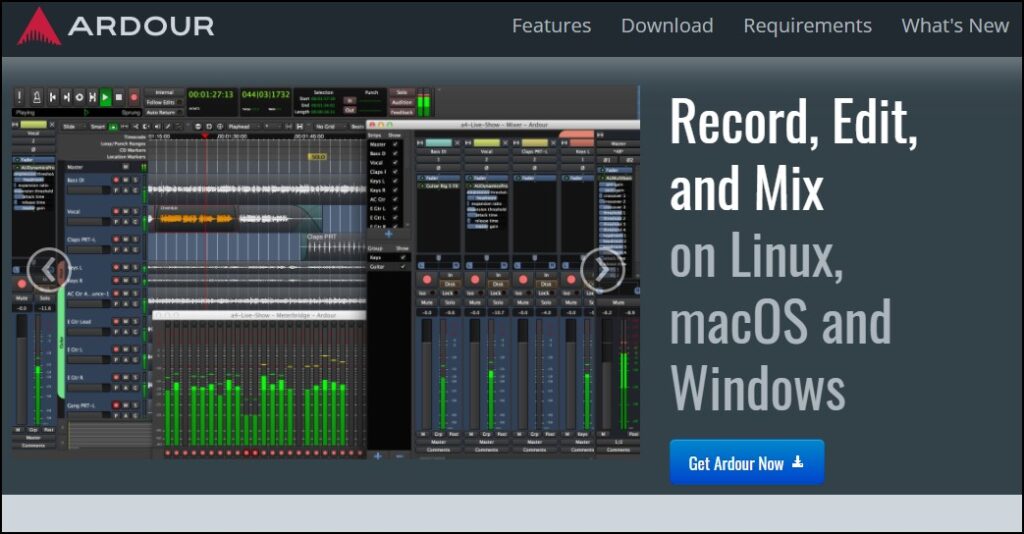The height and width of the screenshot is (534, 1024).
Task: Open the Features menu item
Action: [551, 26]
